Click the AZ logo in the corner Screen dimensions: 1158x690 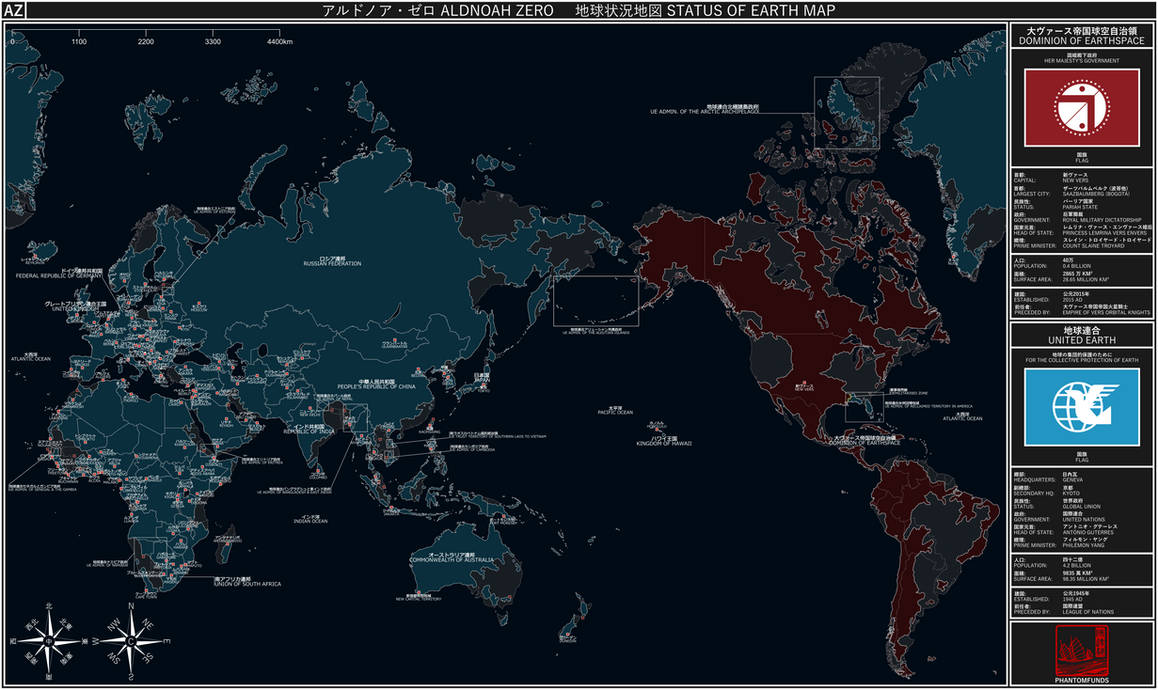(x=14, y=10)
